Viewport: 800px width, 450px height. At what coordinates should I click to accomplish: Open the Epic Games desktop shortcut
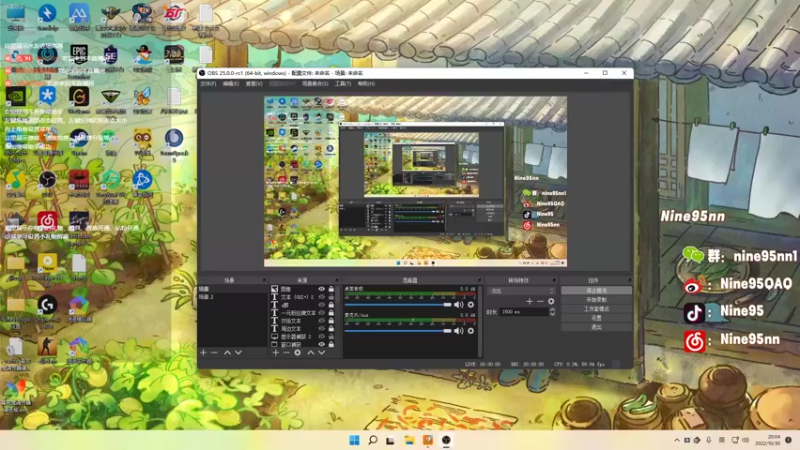click(x=79, y=54)
